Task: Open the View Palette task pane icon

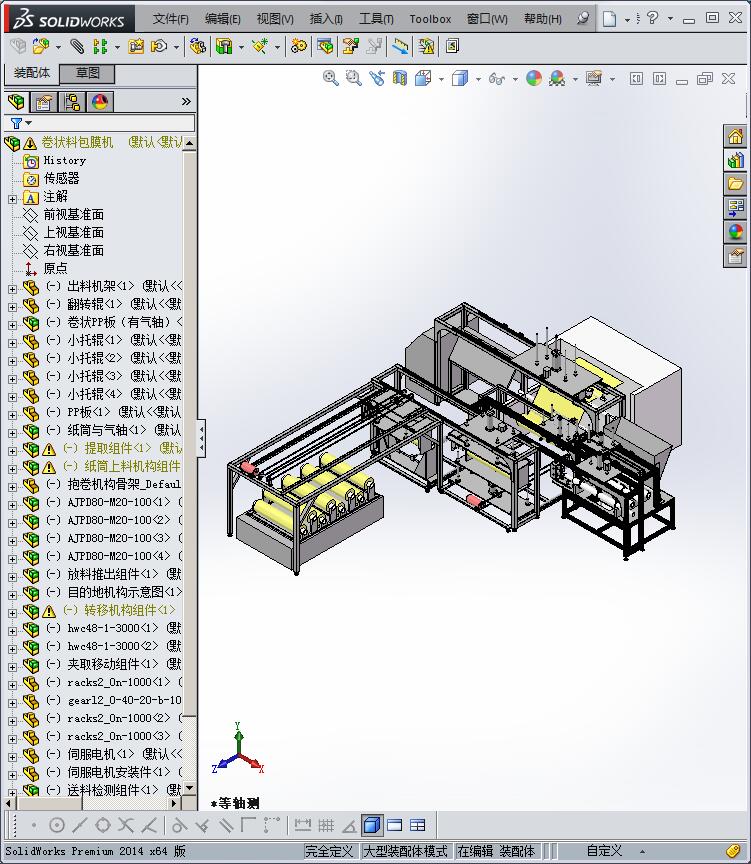Action: 736,208
